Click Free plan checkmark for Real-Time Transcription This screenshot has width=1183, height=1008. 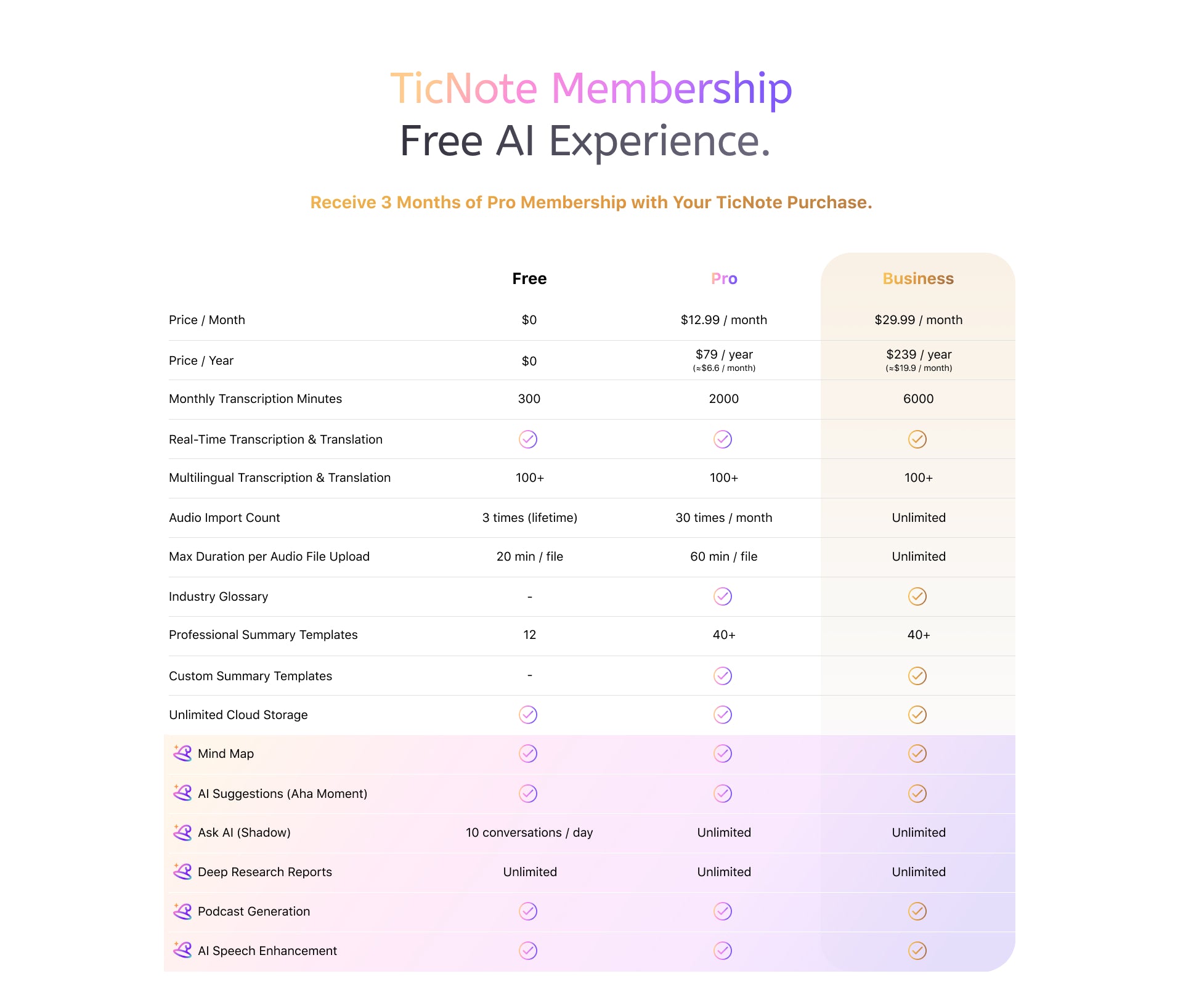coord(528,439)
